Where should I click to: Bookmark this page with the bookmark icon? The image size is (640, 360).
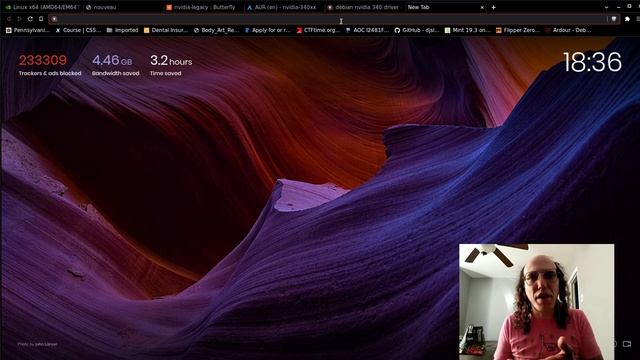[41, 19]
